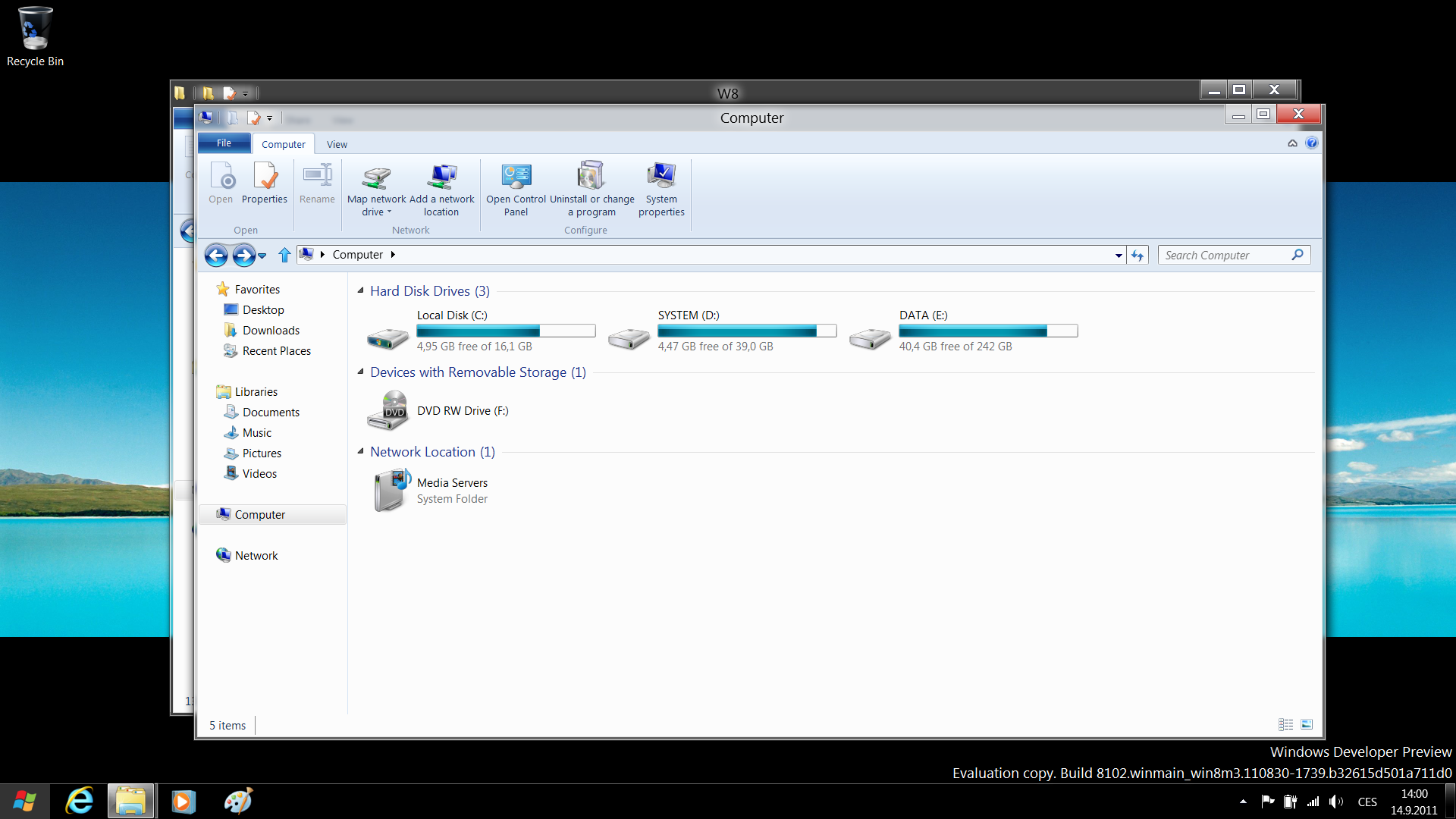Select Desktop in Favorites
Screen dimensions: 1456x819
click(263, 309)
